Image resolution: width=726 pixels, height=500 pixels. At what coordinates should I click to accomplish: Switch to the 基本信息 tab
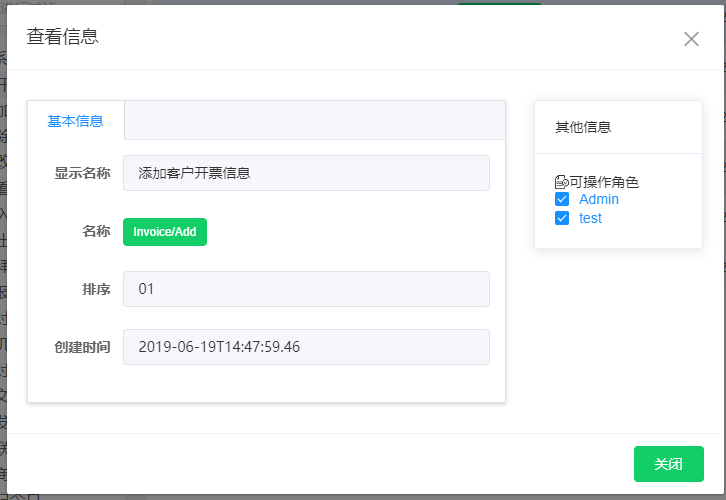click(x=75, y=121)
